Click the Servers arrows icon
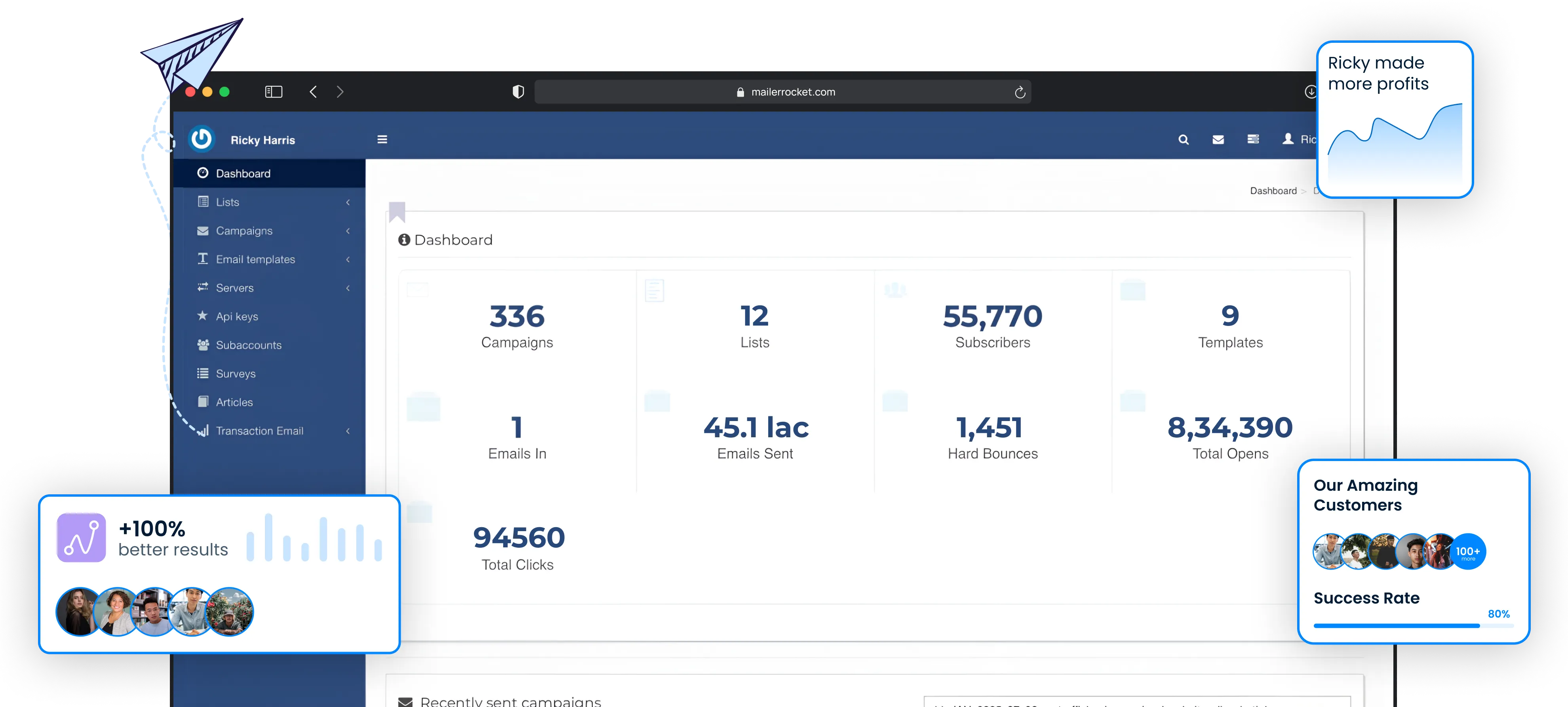Image resolution: width=1568 pixels, height=707 pixels. [x=203, y=287]
